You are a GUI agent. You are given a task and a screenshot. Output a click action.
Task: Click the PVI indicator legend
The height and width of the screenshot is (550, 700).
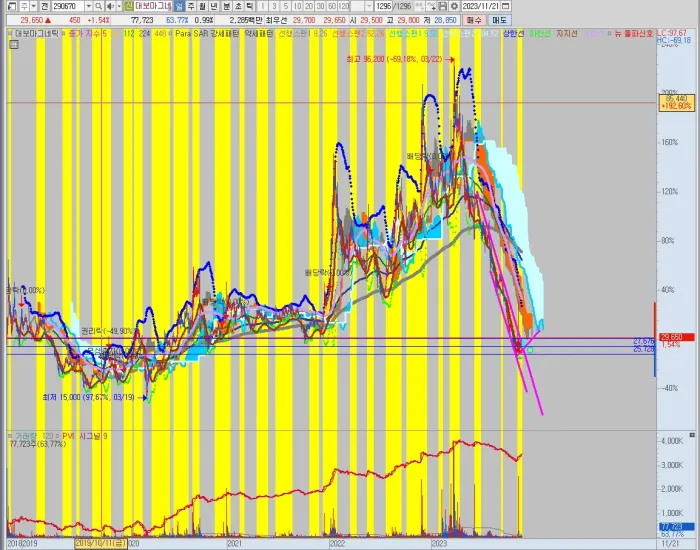69,436
